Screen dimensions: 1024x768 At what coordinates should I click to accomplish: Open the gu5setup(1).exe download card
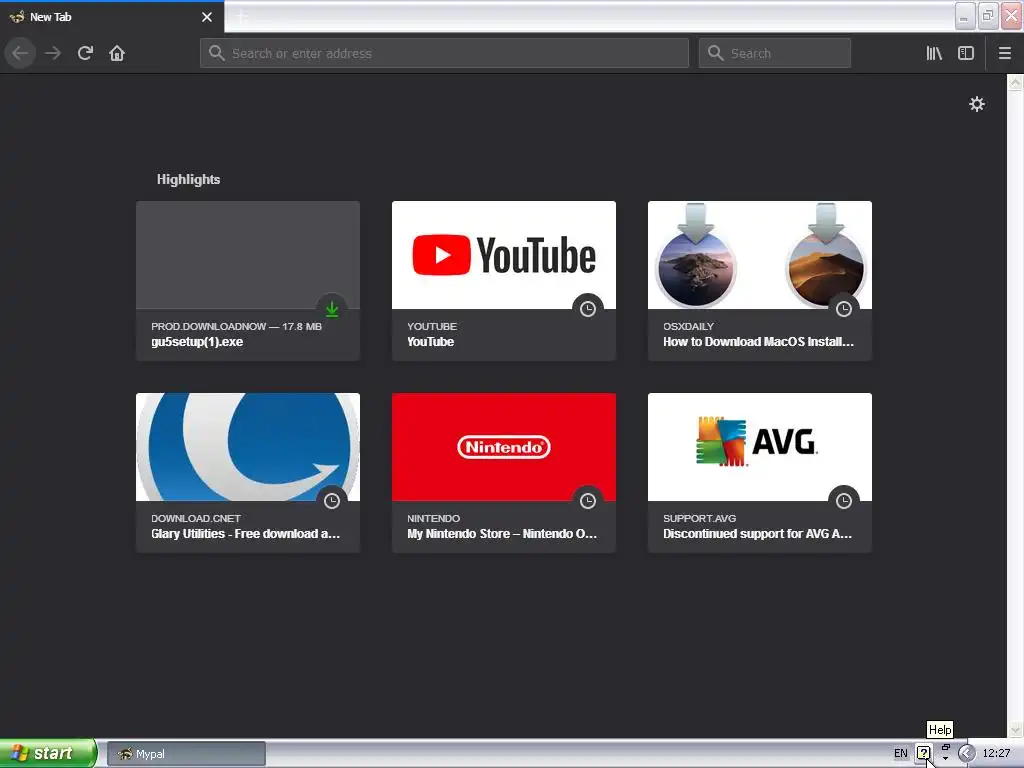tap(248, 281)
